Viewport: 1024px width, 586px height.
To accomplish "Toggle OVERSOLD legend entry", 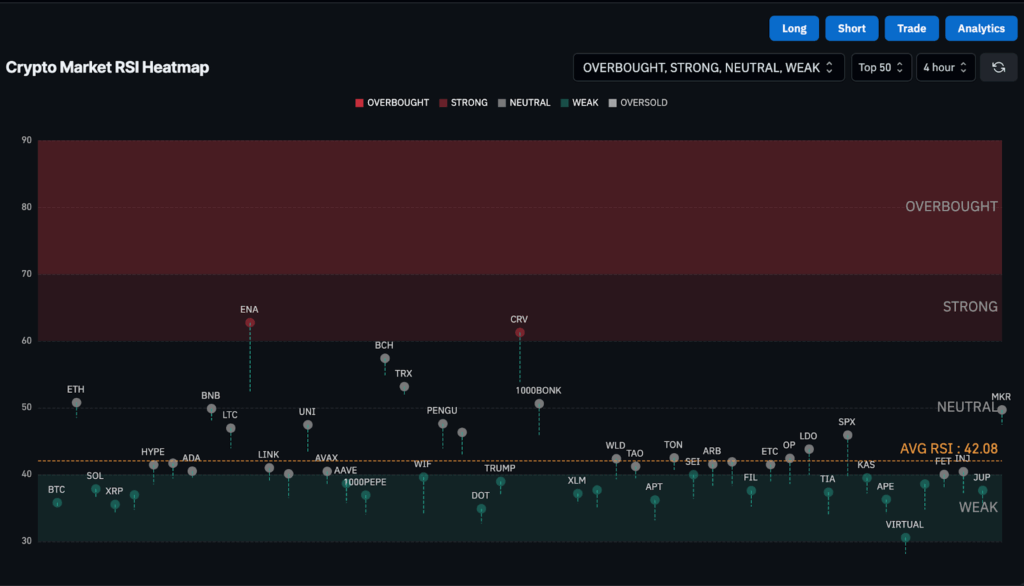I will coord(637,103).
